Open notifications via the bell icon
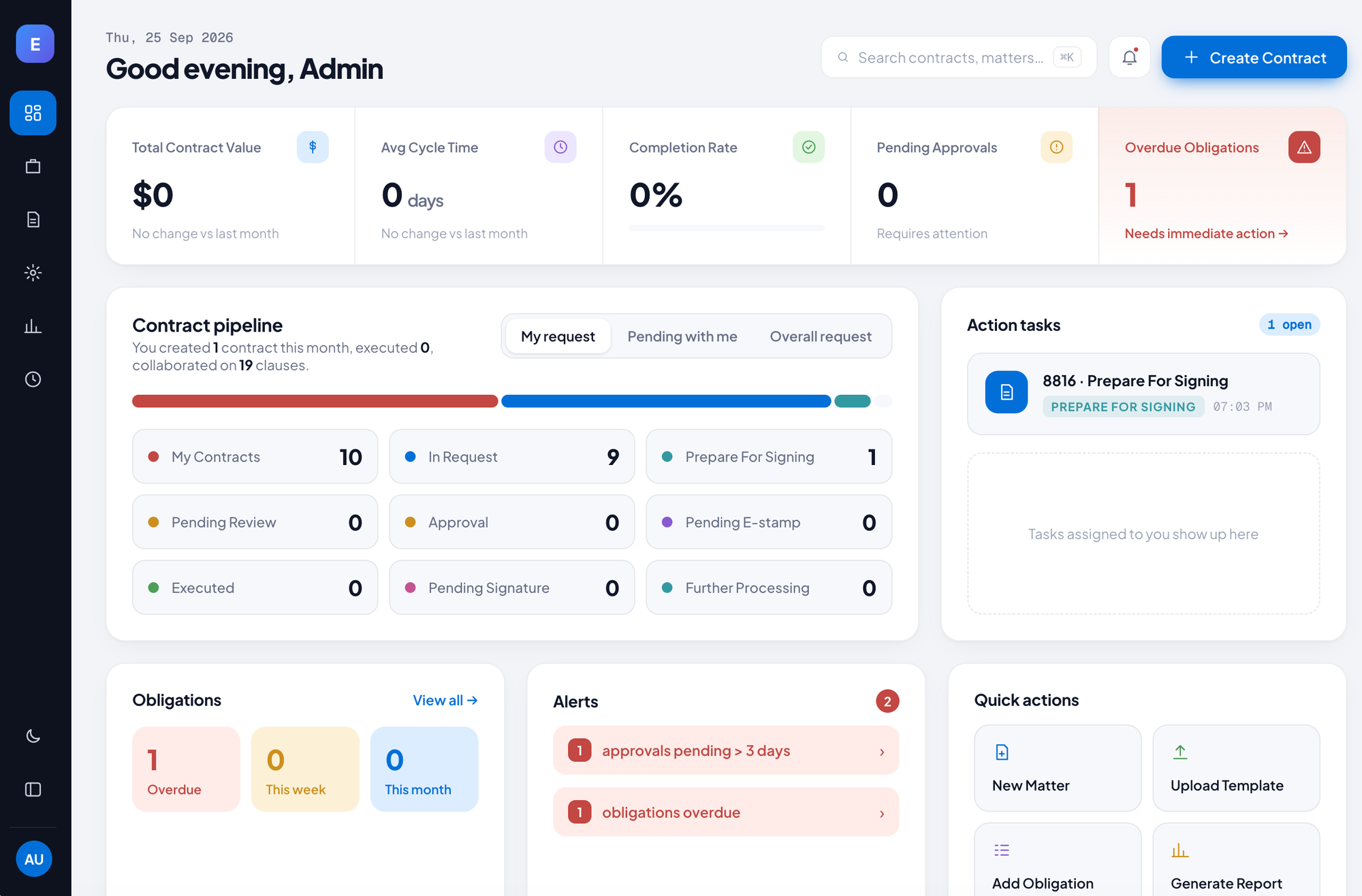The image size is (1362, 896). [x=1129, y=57]
